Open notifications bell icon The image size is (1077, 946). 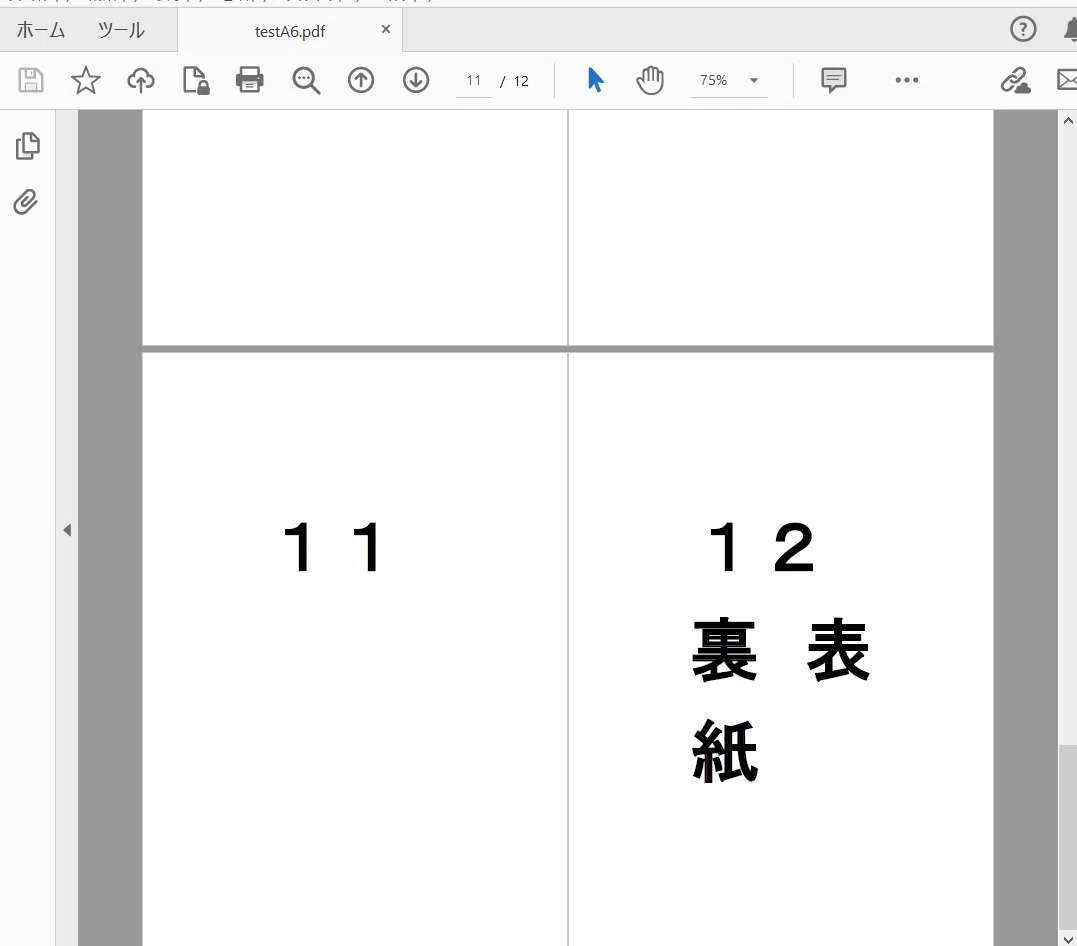pyautogui.click(x=1070, y=30)
